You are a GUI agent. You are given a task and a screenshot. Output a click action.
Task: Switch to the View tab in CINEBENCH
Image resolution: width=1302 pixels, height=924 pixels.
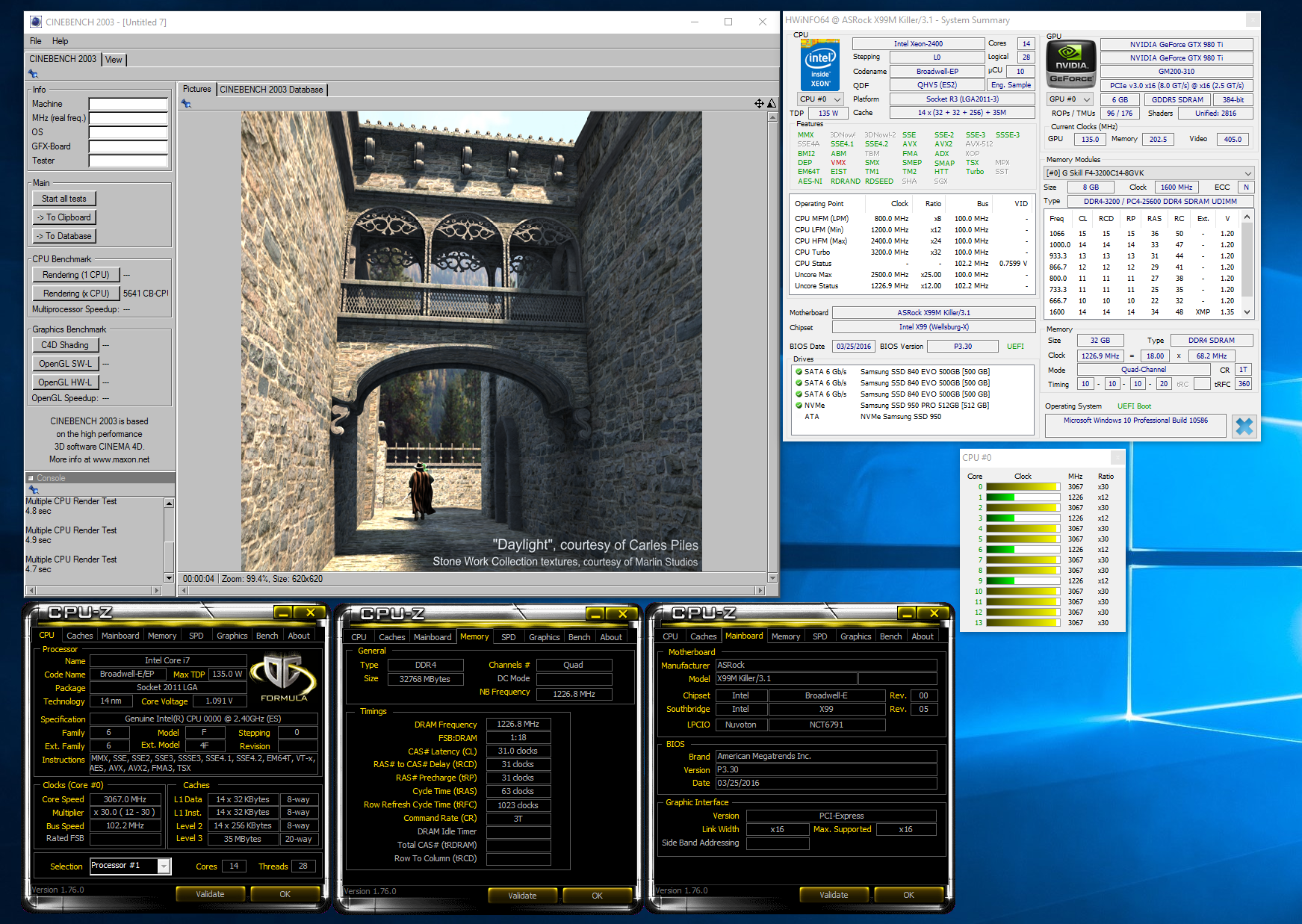(114, 60)
